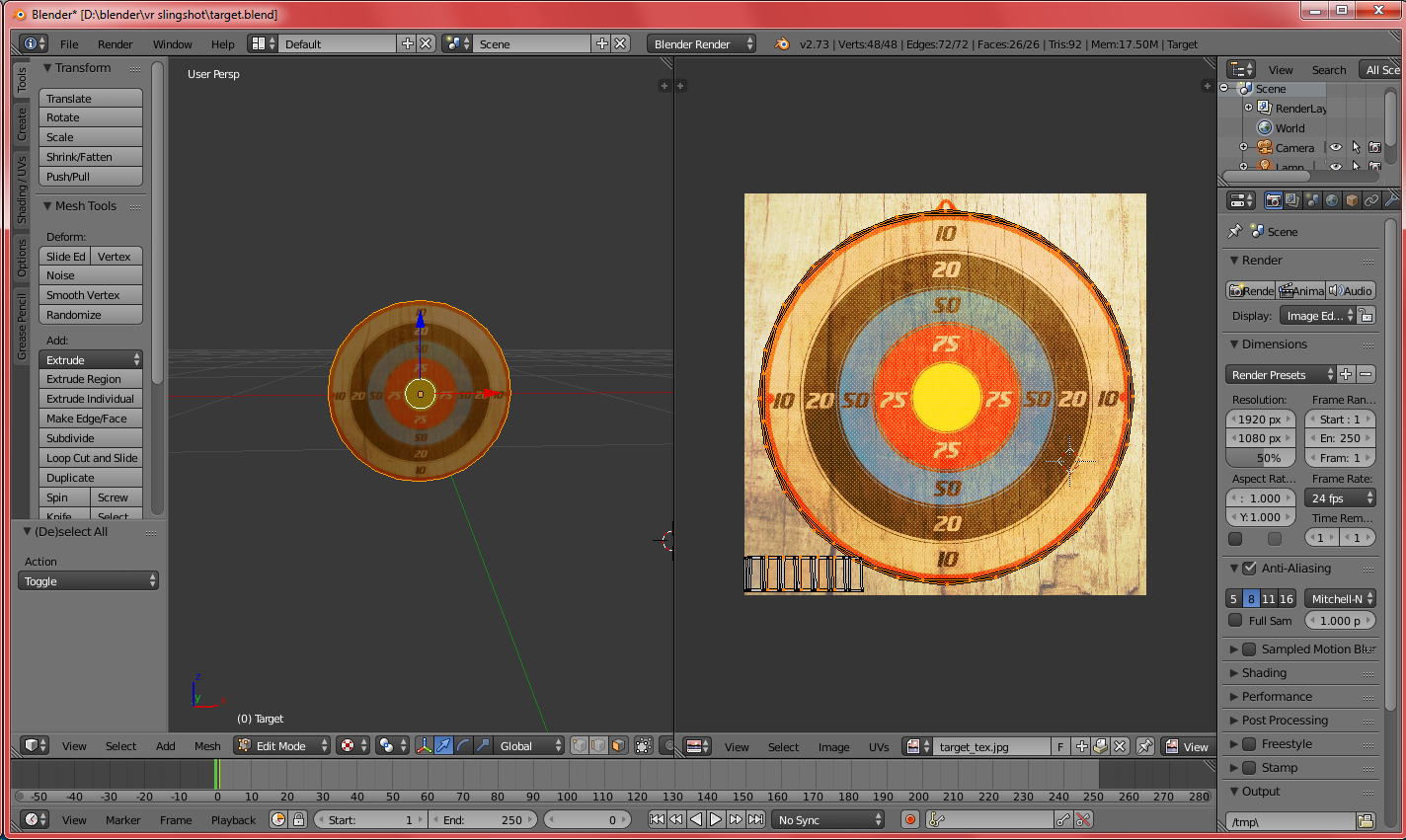Toggle Camera visibility eye icon in outliner
The image size is (1406, 840).
[1335, 147]
